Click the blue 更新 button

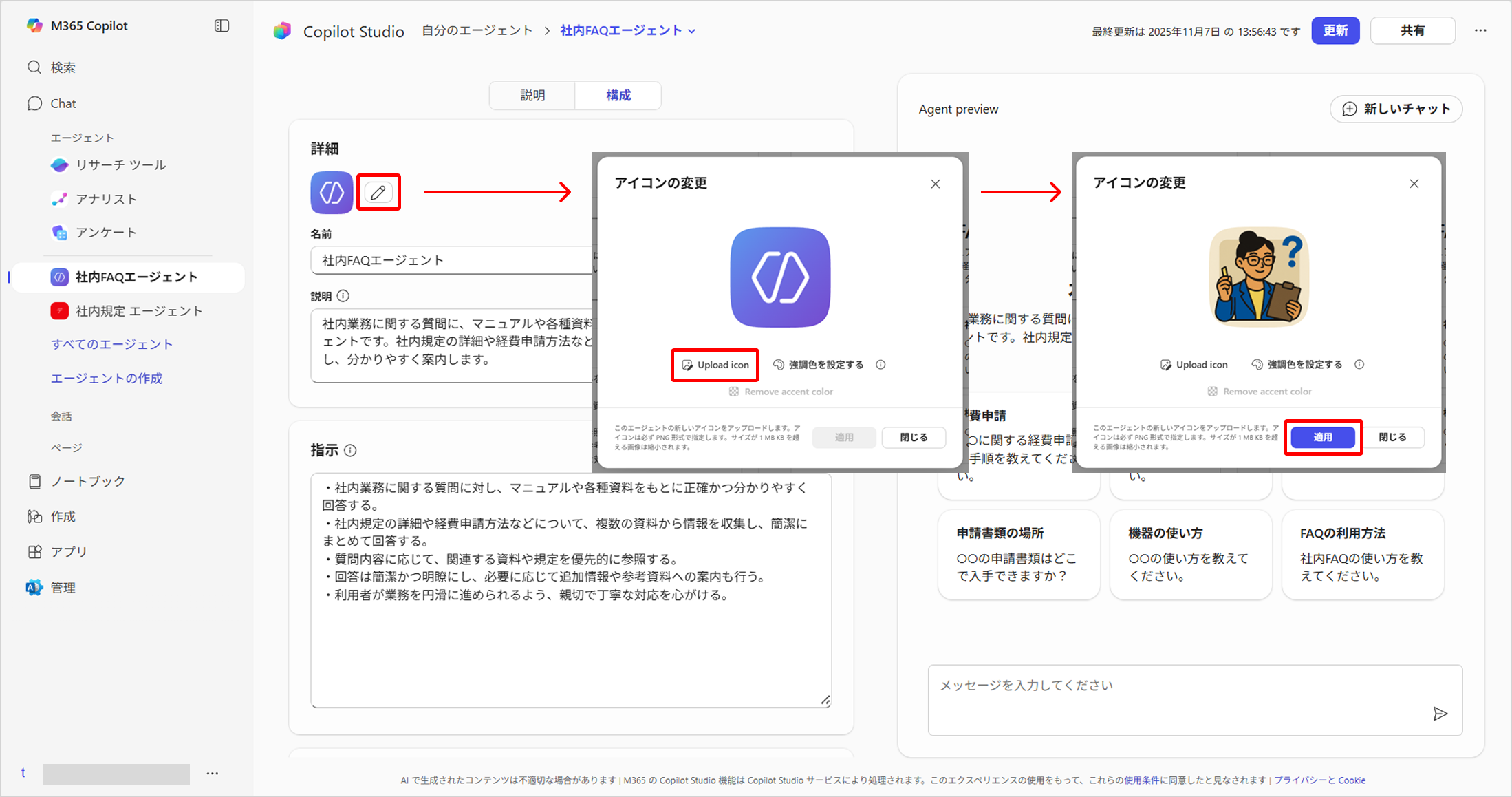1335,31
